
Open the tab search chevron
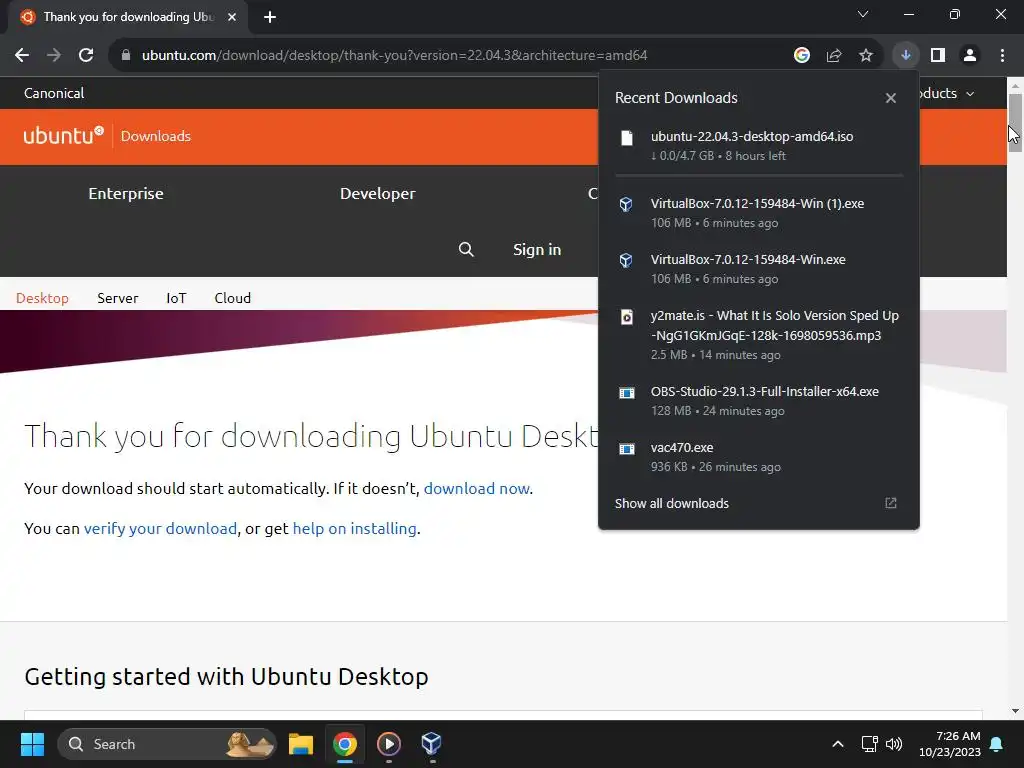tap(863, 14)
